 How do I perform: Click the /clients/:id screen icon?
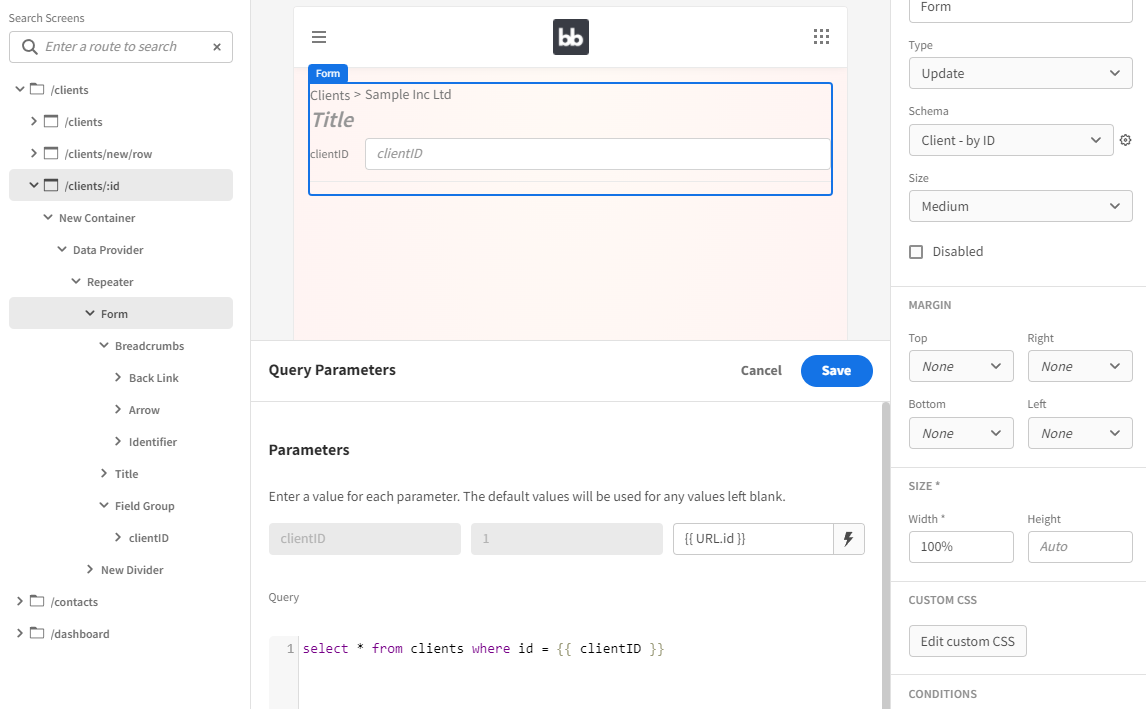(x=51, y=186)
